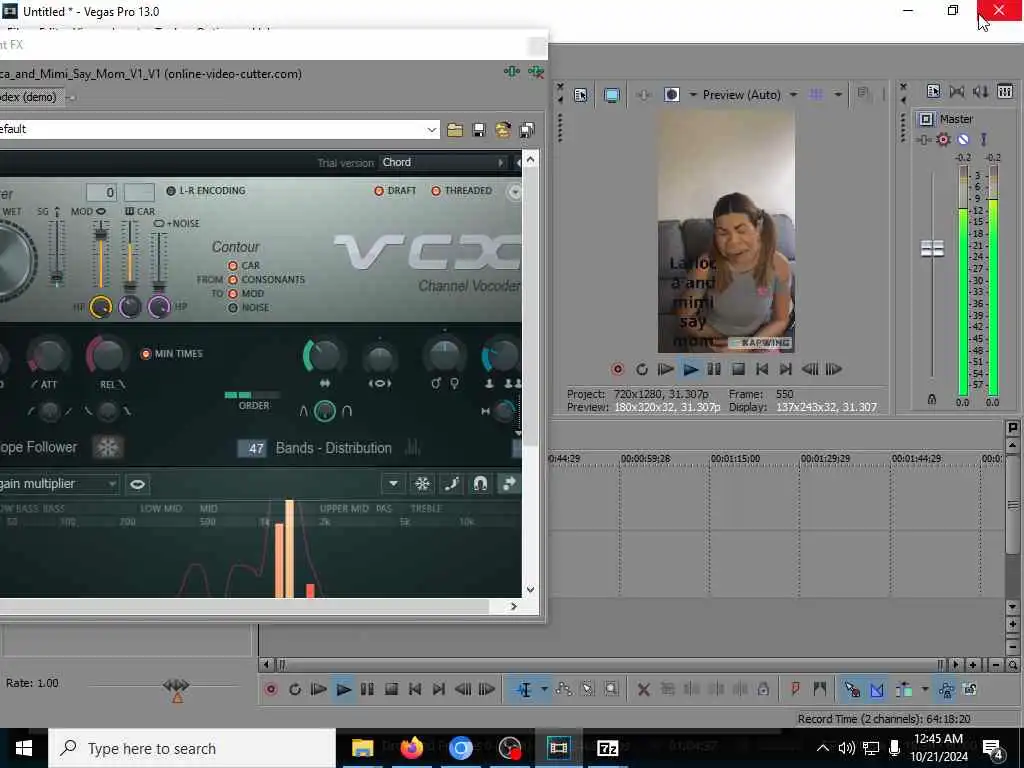The width and height of the screenshot is (1024, 768).
Task: Click 7-Zip icon in taskbar
Action: 607,748
